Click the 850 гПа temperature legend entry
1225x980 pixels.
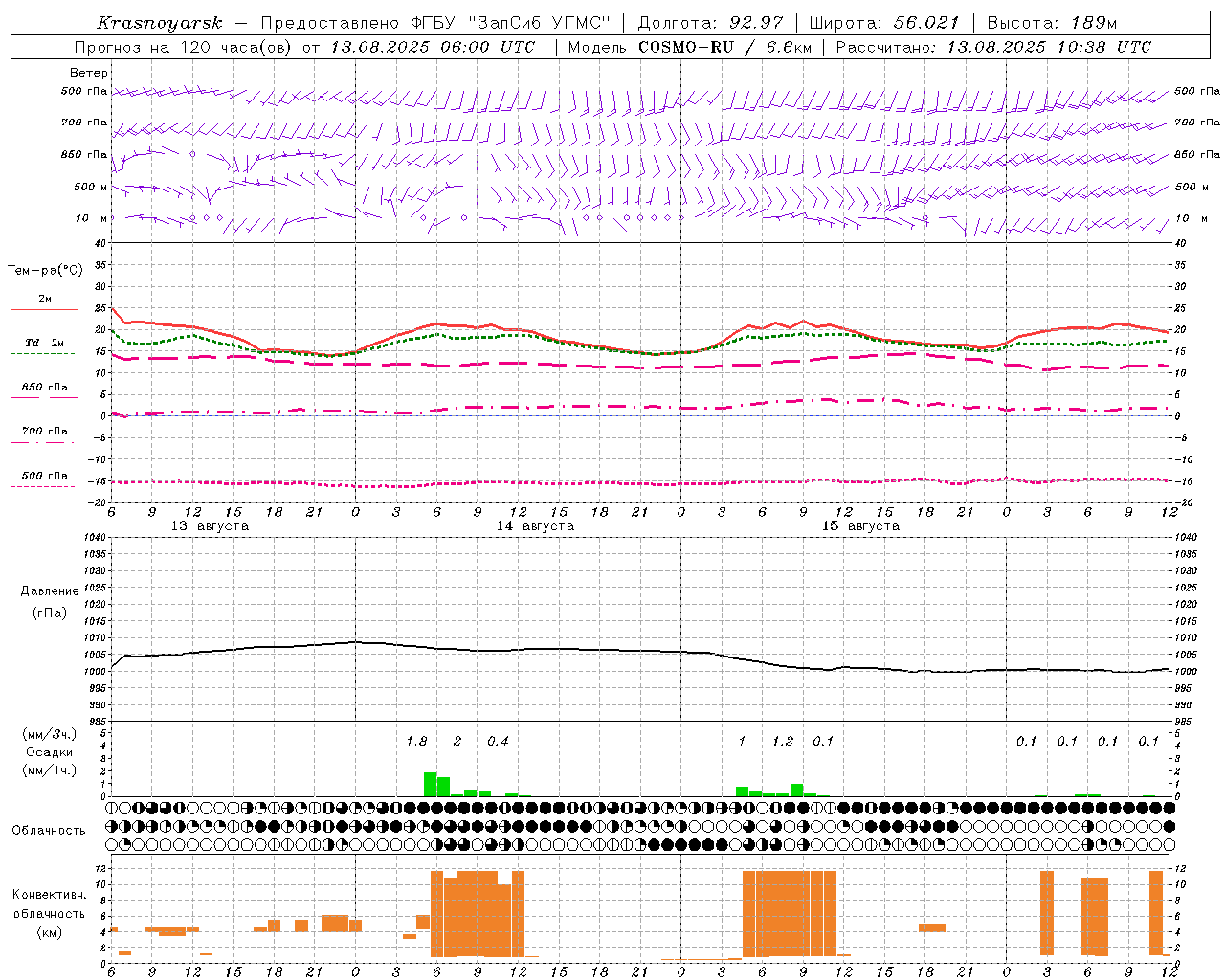pos(45,391)
